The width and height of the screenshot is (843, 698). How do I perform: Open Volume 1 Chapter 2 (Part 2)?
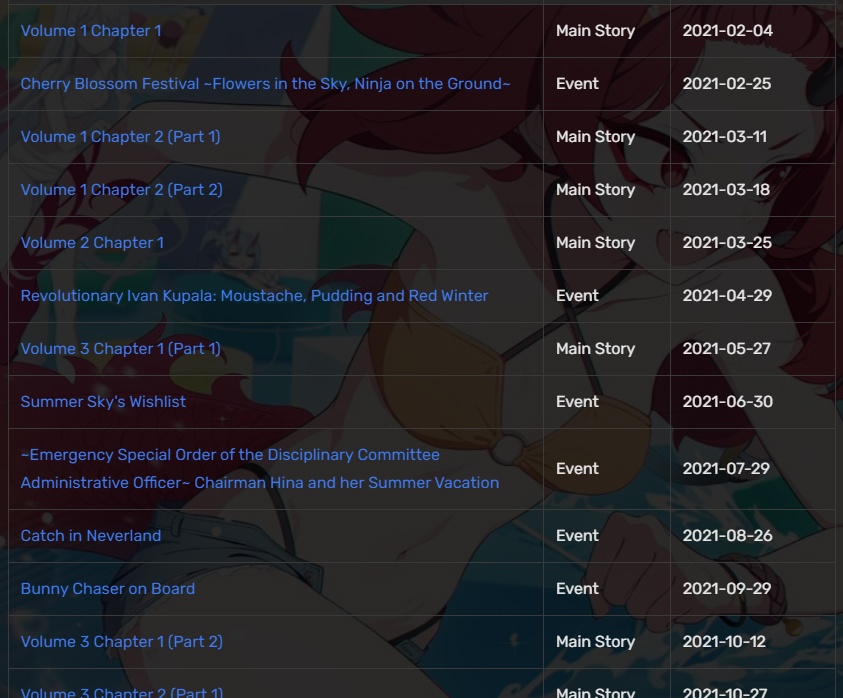[122, 190]
